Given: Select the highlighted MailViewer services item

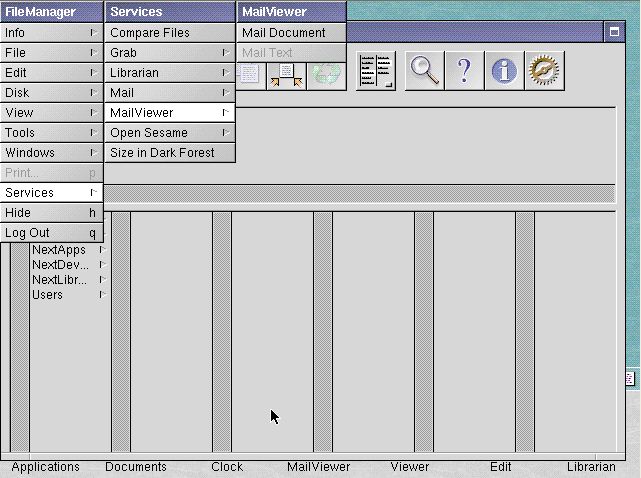Looking at the screenshot, I should point(170,113).
